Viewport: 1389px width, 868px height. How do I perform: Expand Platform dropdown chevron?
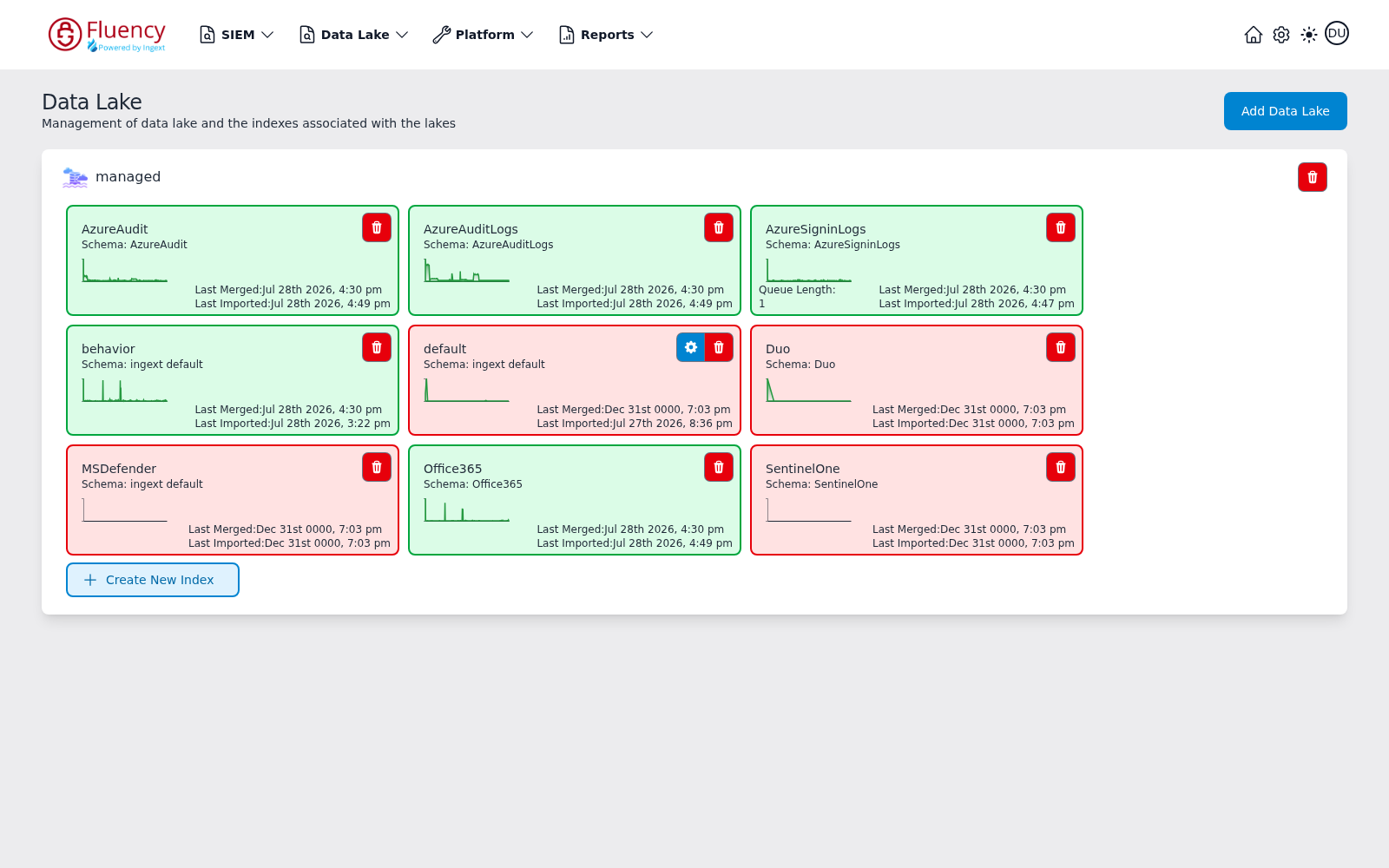pos(527,35)
